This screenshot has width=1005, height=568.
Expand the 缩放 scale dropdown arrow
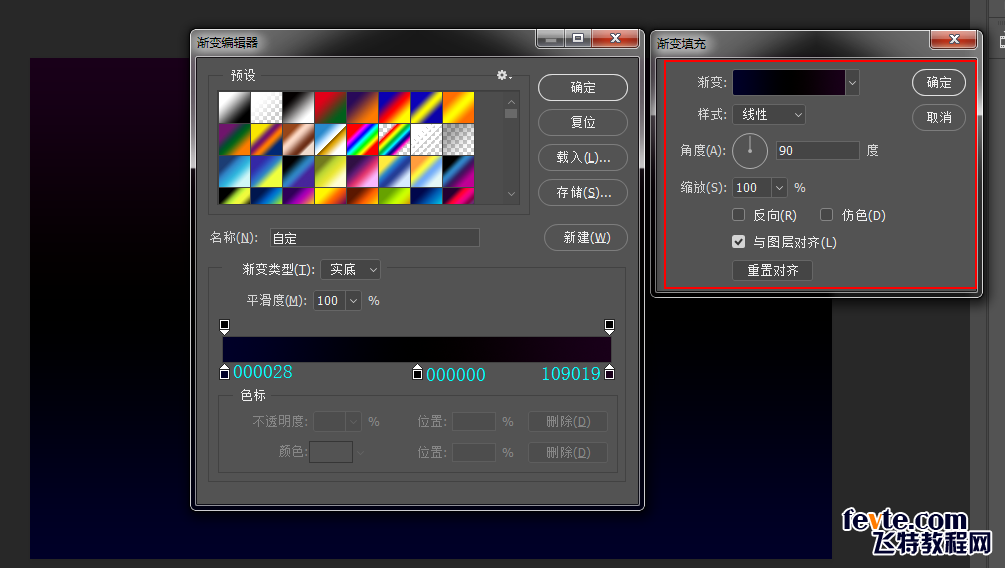[x=779, y=188]
